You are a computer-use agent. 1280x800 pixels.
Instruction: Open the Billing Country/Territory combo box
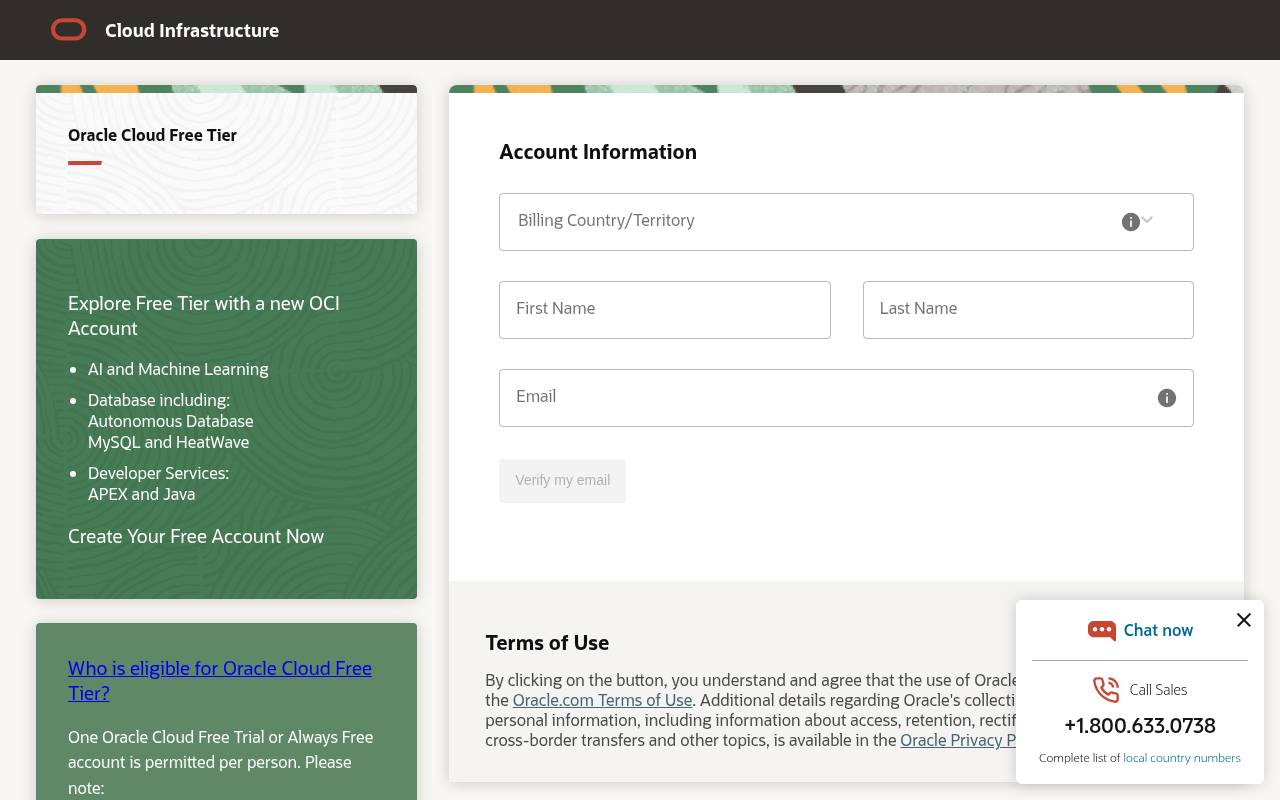(846, 222)
